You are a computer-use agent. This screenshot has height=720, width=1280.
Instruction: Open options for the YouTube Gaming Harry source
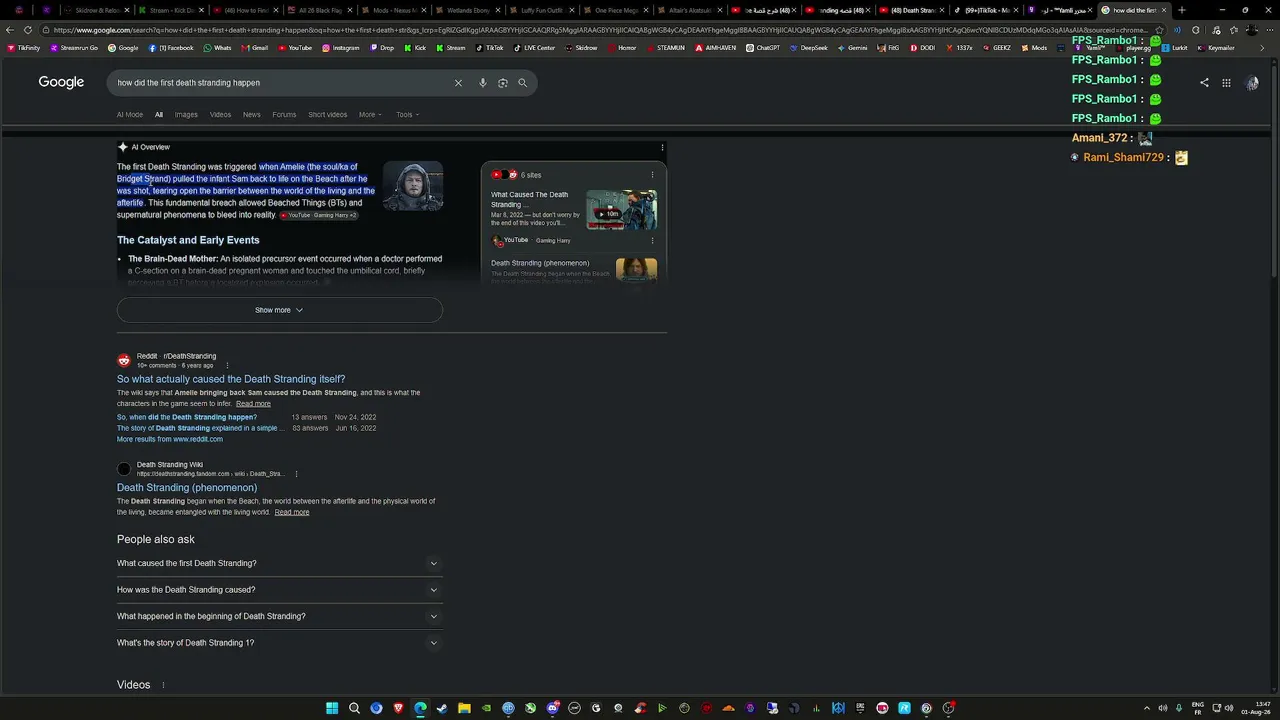click(x=652, y=240)
